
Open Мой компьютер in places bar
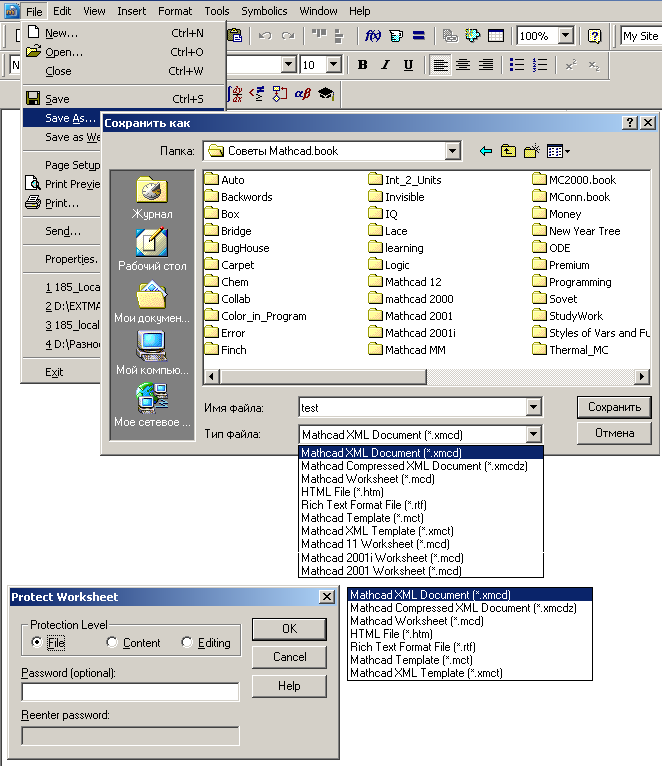[152, 353]
